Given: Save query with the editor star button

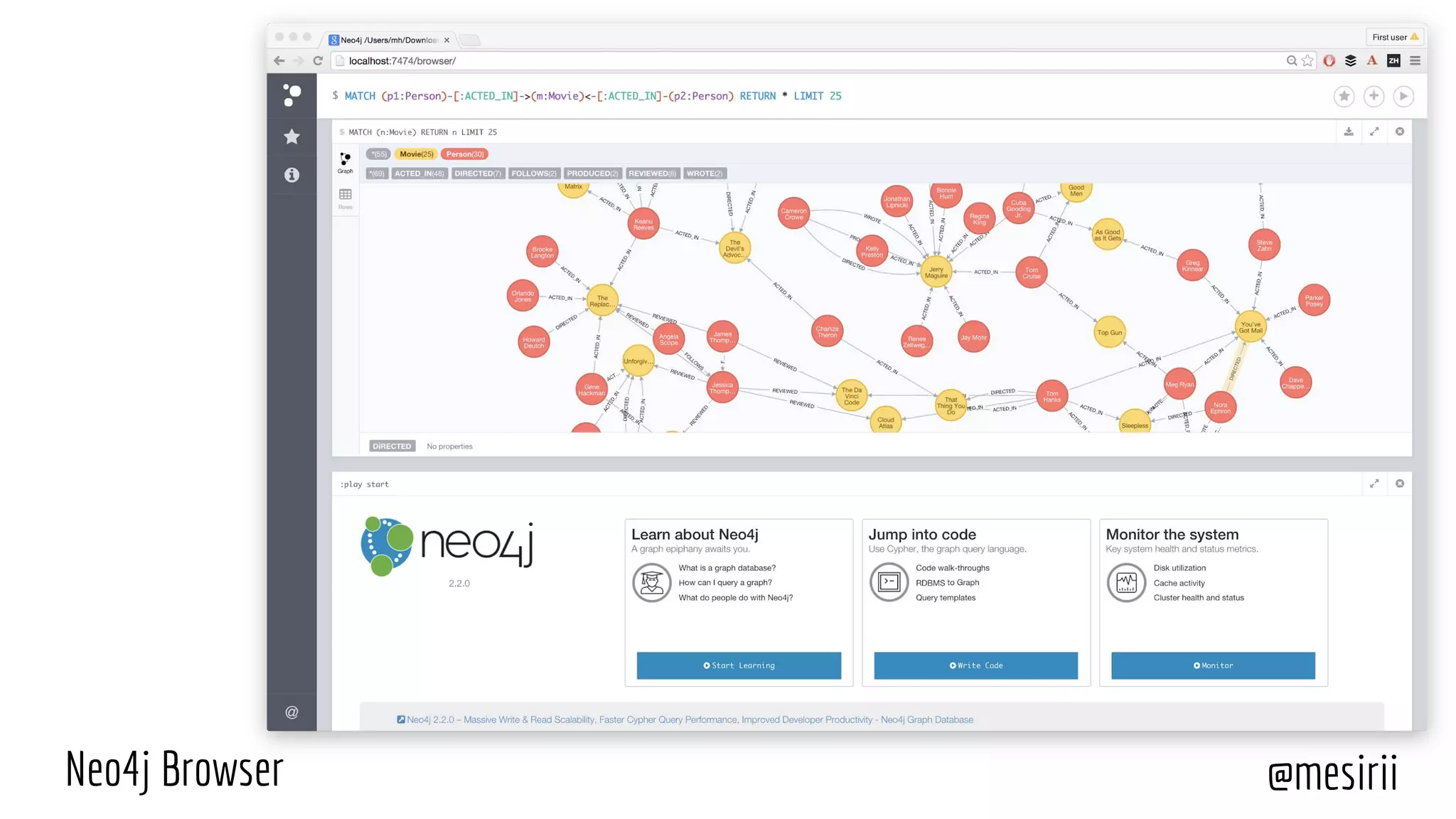Looking at the screenshot, I should (x=1344, y=96).
